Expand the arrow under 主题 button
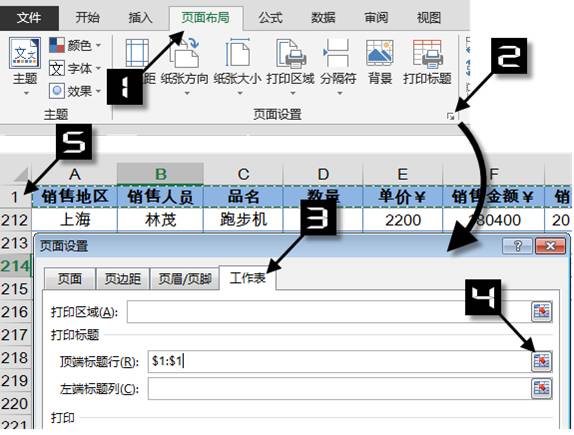Screen dimensions: 574x435 click(x=26, y=93)
